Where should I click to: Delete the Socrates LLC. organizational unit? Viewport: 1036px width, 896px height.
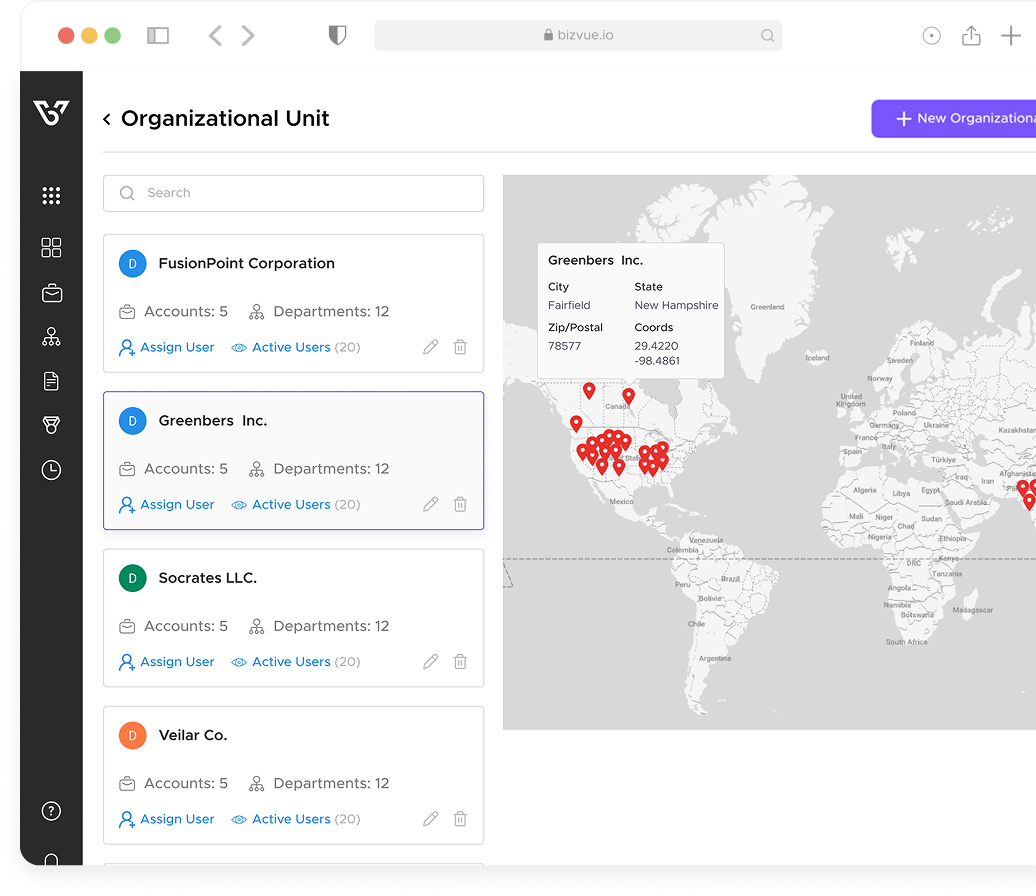(460, 661)
